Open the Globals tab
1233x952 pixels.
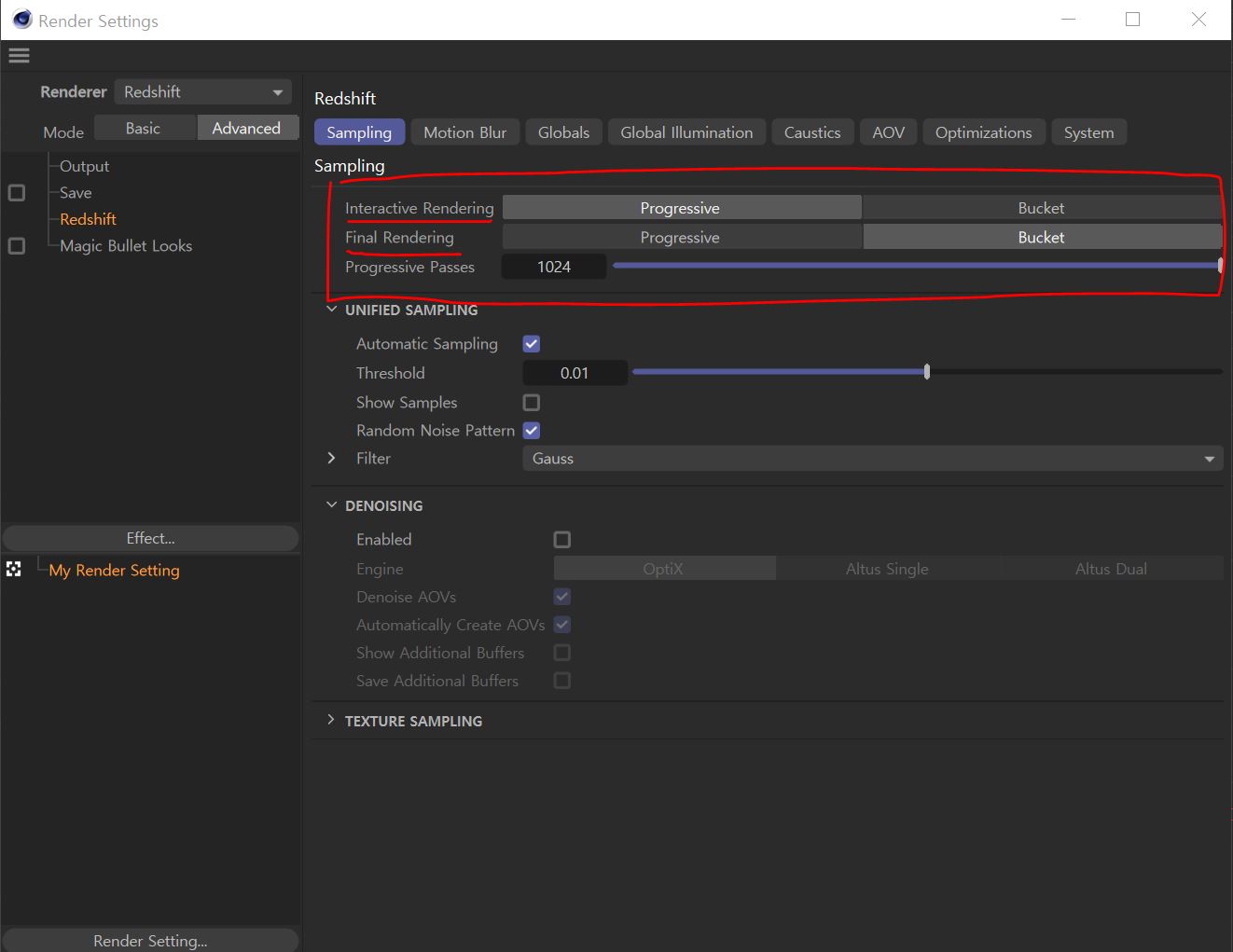tap(563, 132)
